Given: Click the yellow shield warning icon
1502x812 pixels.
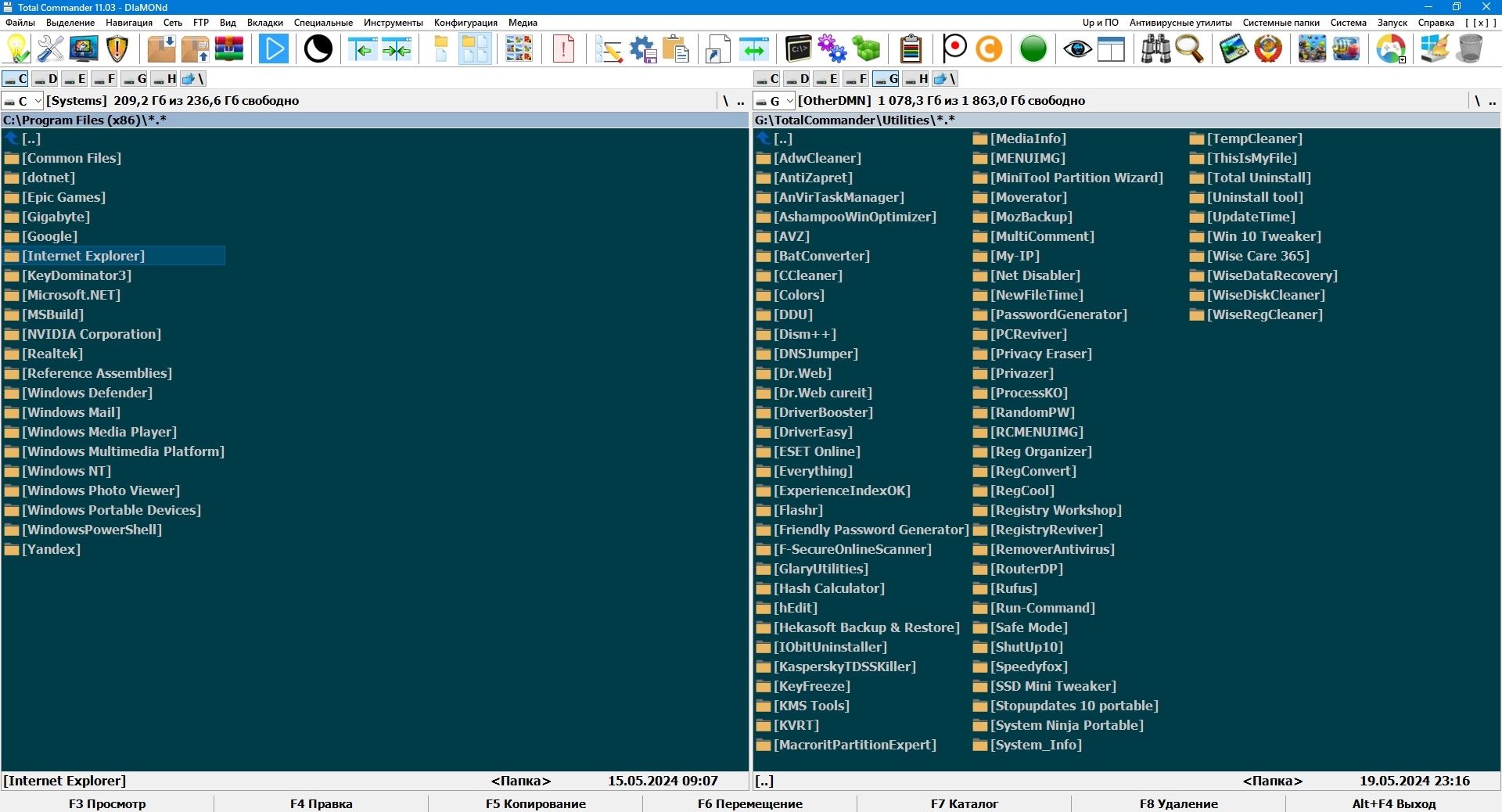Looking at the screenshot, I should click(x=117, y=49).
